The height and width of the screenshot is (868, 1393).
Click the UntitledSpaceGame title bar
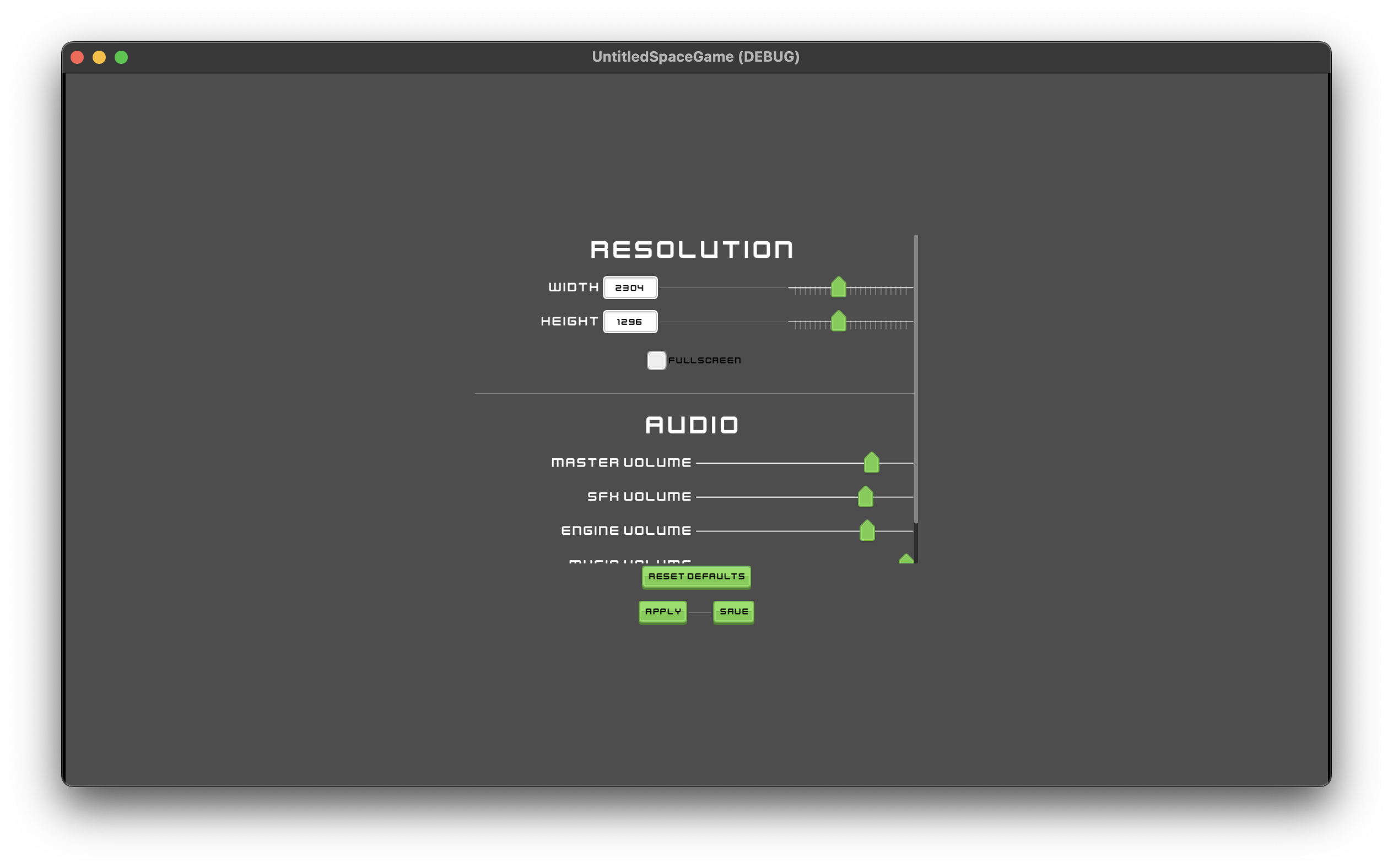click(x=696, y=56)
